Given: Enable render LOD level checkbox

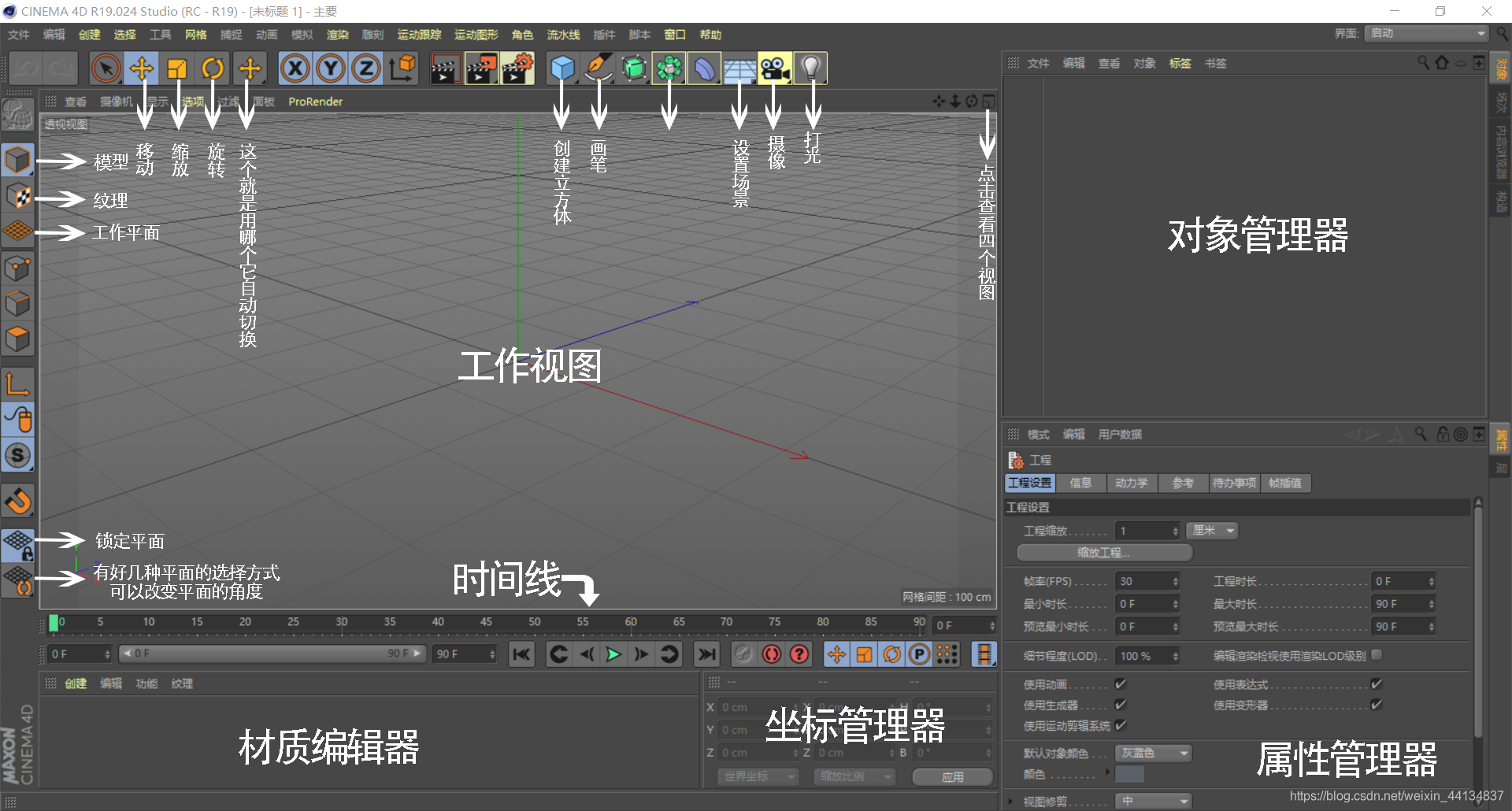Looking at the screenshot, I should (1377, 655).
